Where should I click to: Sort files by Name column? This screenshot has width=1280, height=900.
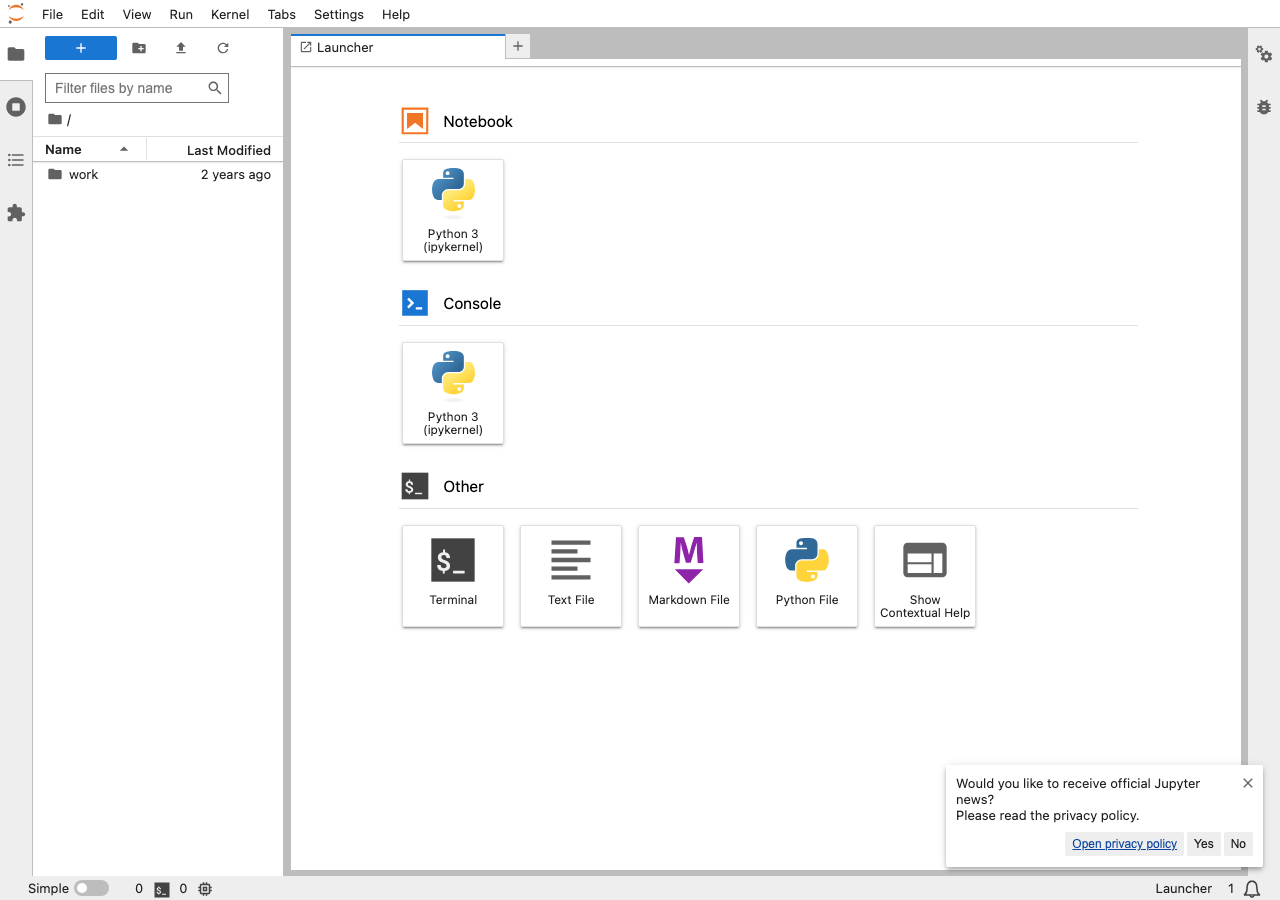point(90,149)
